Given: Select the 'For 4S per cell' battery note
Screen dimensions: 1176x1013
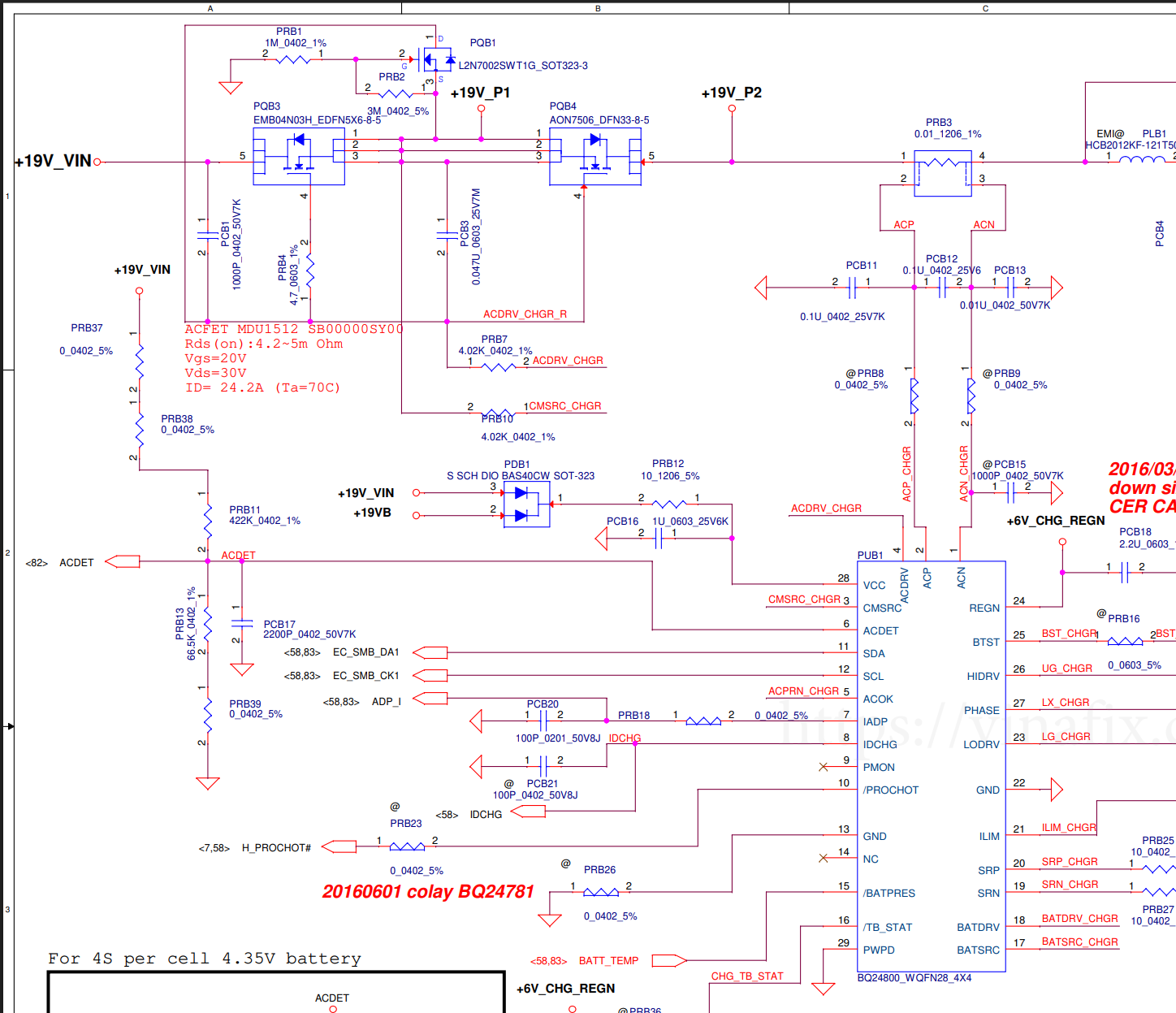Looking at the screenshot, I should click(204, 959).
